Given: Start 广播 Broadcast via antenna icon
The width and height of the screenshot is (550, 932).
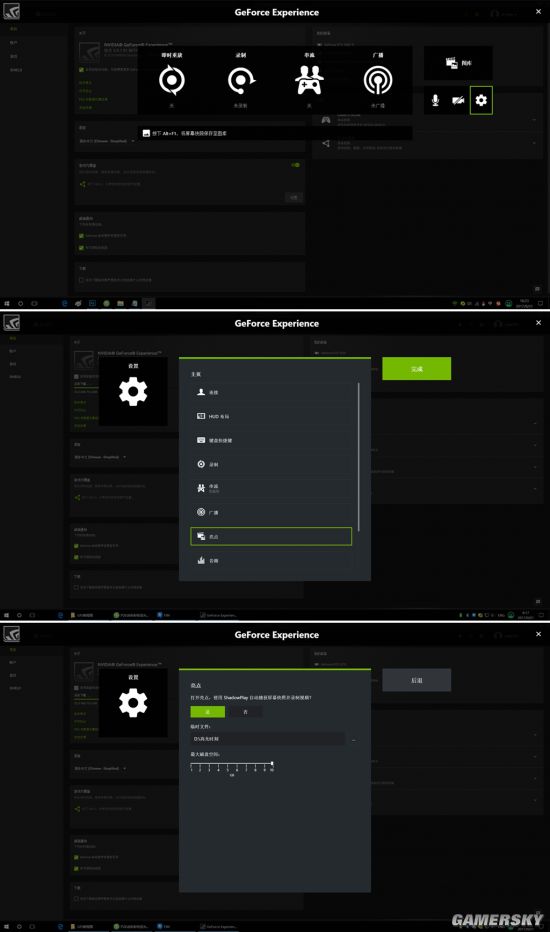Looking at the screenshot, I should (378, 80).
